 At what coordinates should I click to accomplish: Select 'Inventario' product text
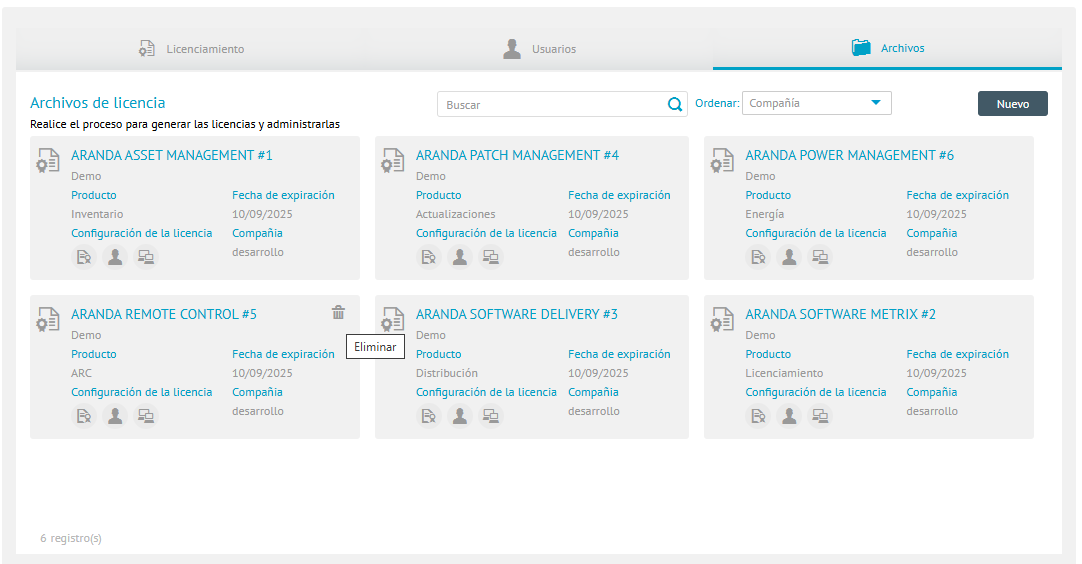click(x=97, y=214)
